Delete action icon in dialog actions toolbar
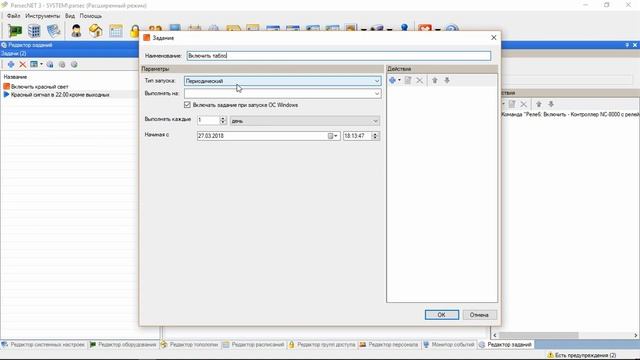This screenshot has width=640, height=360. [419, 80]
